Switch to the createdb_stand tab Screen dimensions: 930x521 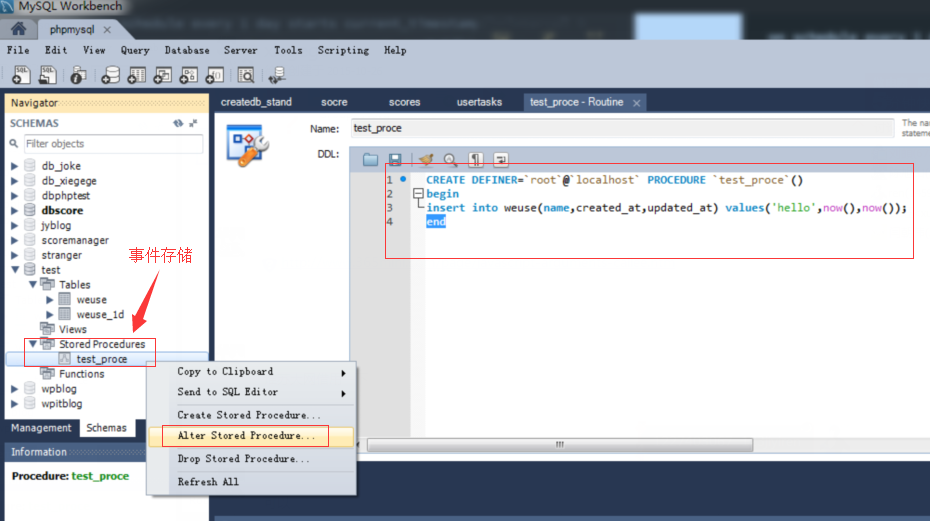(x=256, y=102)
